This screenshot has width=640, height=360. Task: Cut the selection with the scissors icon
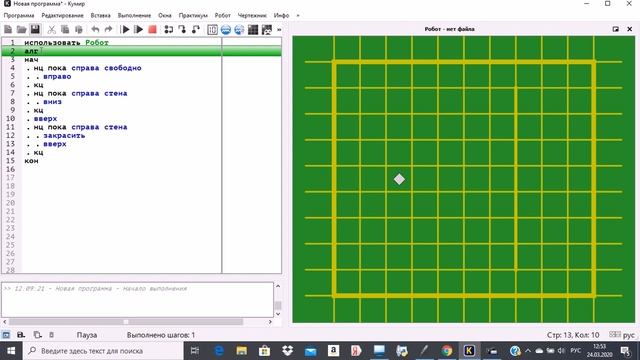click(x=51, y=29)
